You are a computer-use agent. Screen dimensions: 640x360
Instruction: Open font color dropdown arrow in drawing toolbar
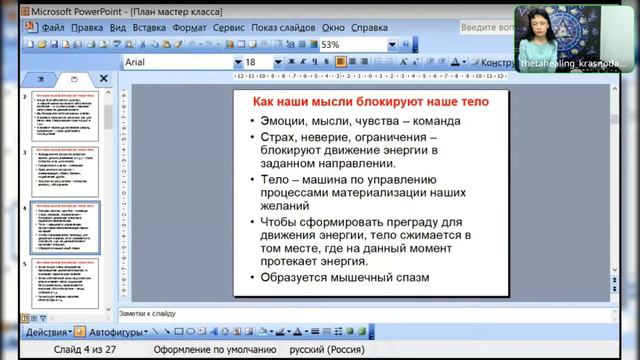point(307,331)
